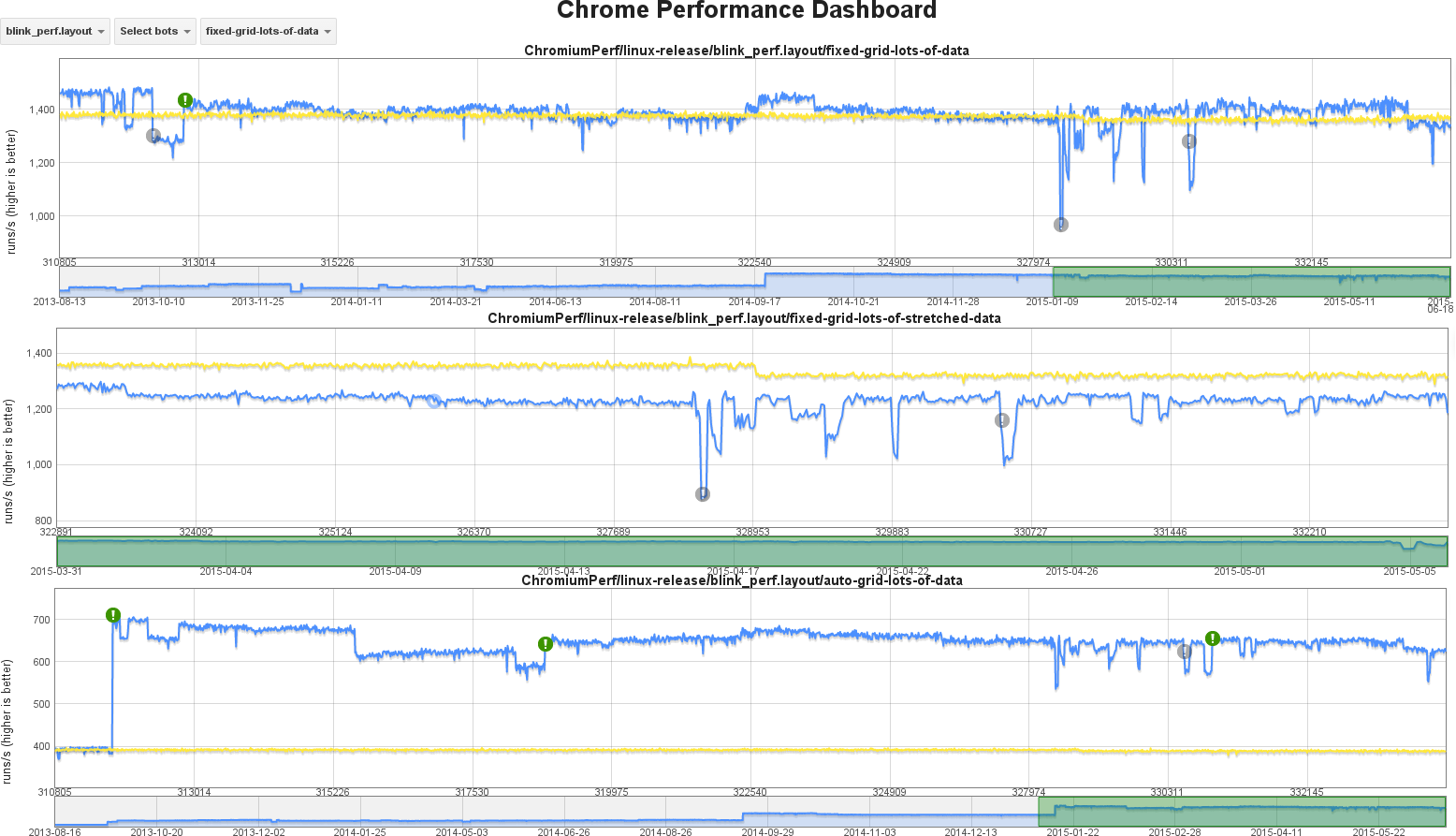1456x836 pixels.
Task: Click rightmost green alert in auto-grid chart
Action: [x=1213, y=638]
